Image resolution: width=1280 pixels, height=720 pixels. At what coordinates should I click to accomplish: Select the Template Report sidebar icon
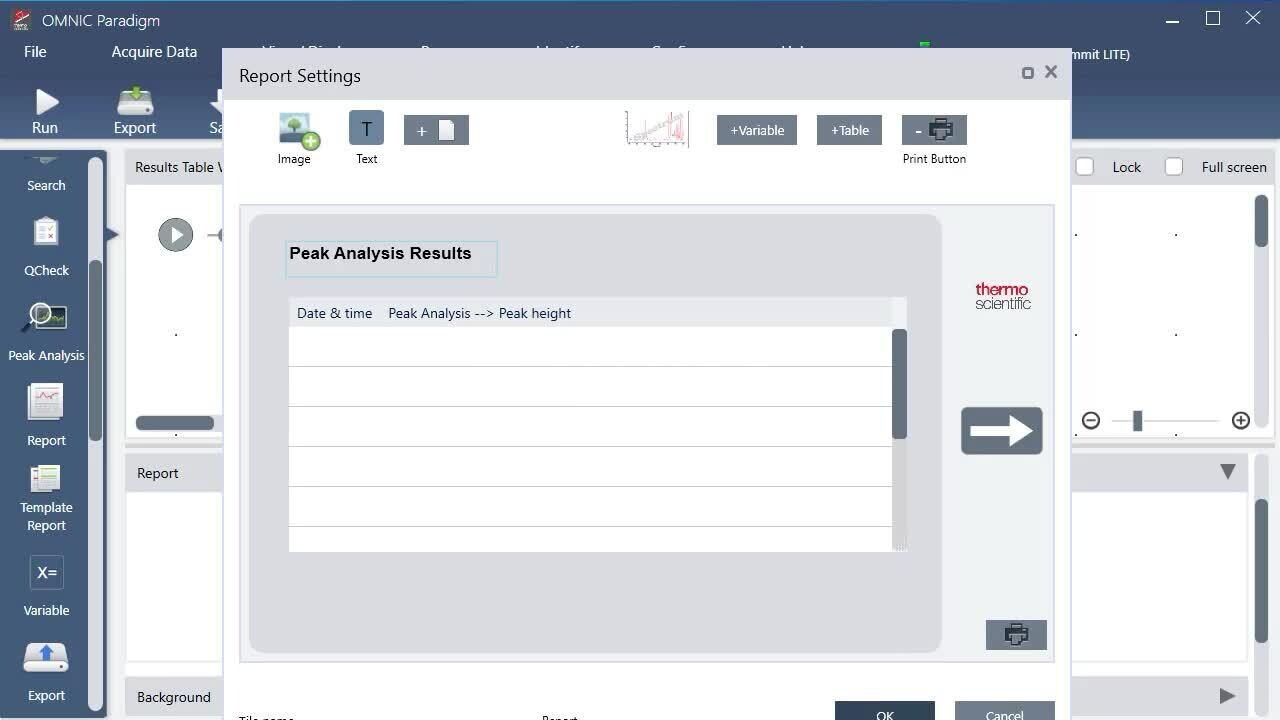[46, 480]
